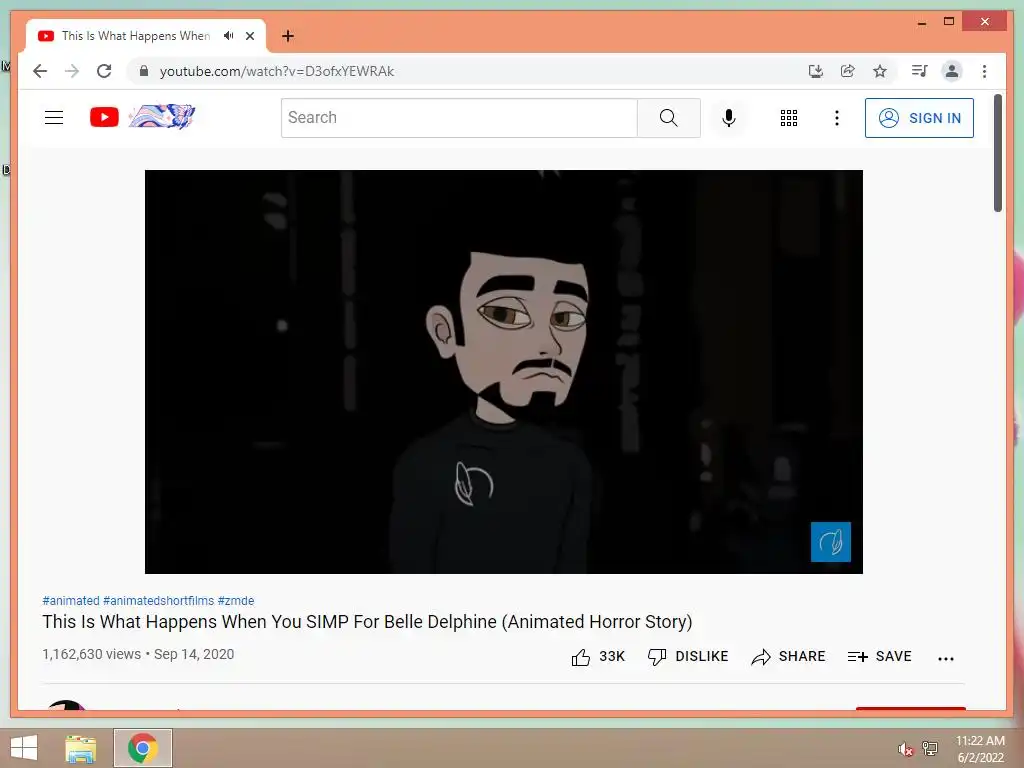The width and height of the screenshot is (1024, 768).
Task: Click SAVE to add to playlist
Action: (x=879, y=656)
